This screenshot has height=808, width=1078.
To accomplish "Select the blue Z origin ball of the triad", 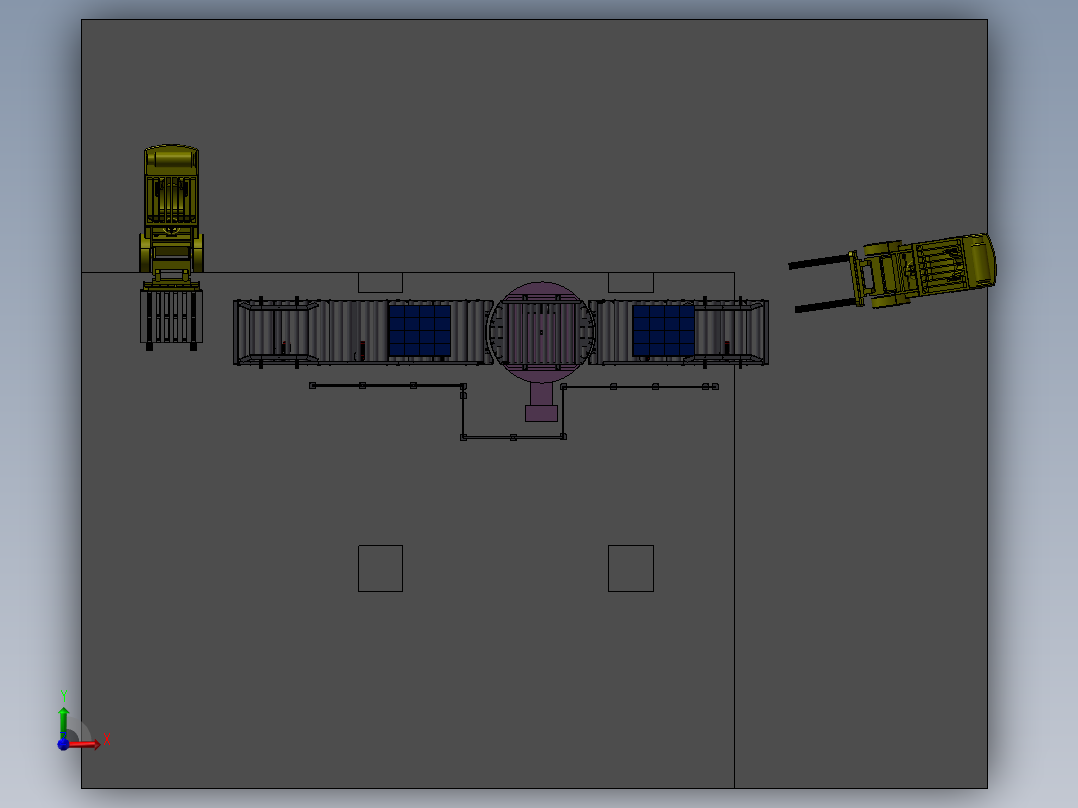I will click(63, 744).
